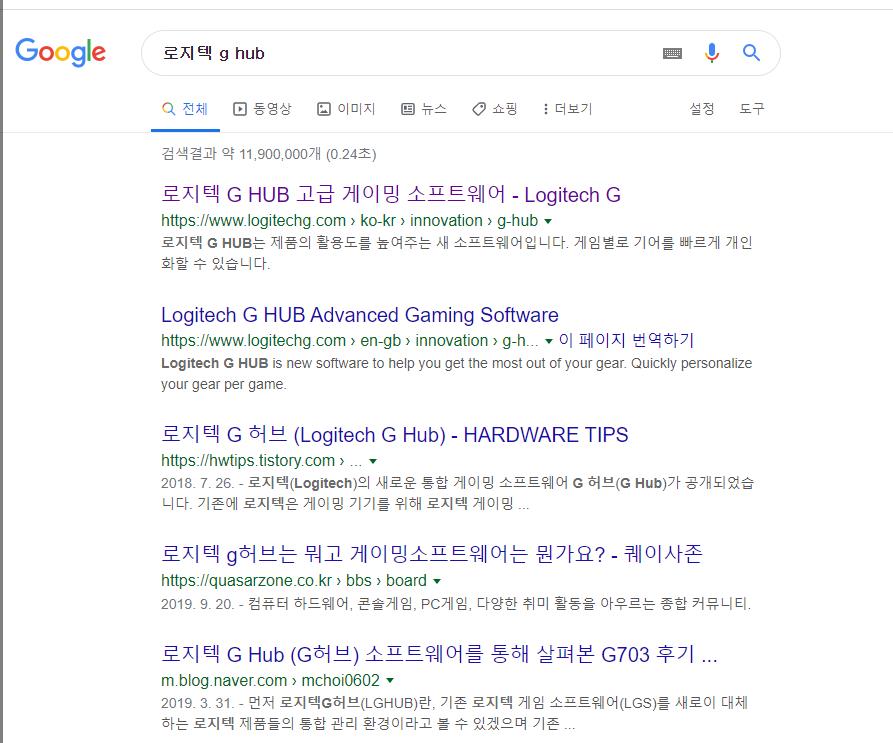Viewport: 893px width, 743px height.
Task: Click snippet dated 2019. 9. 20.
Action: tap(456, 604)
